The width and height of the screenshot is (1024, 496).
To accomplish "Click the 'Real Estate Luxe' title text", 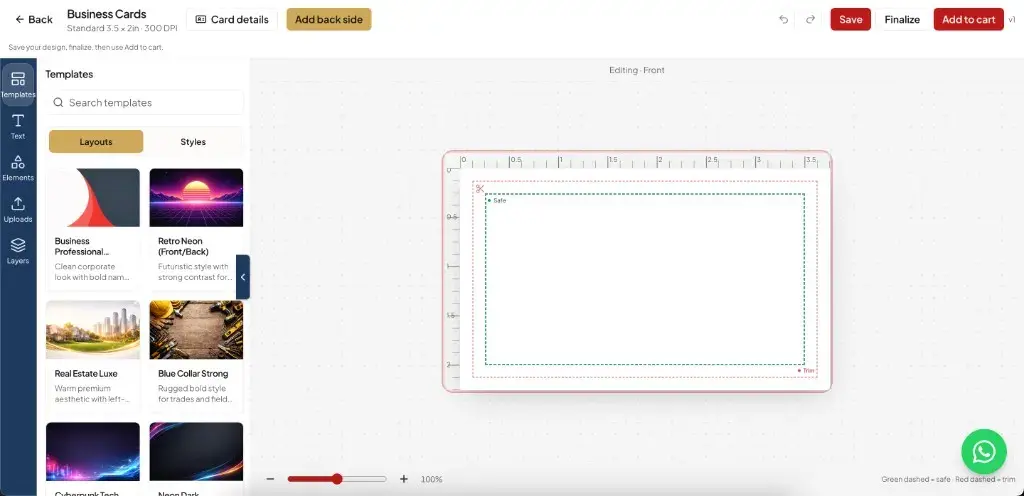I will 86,374.
